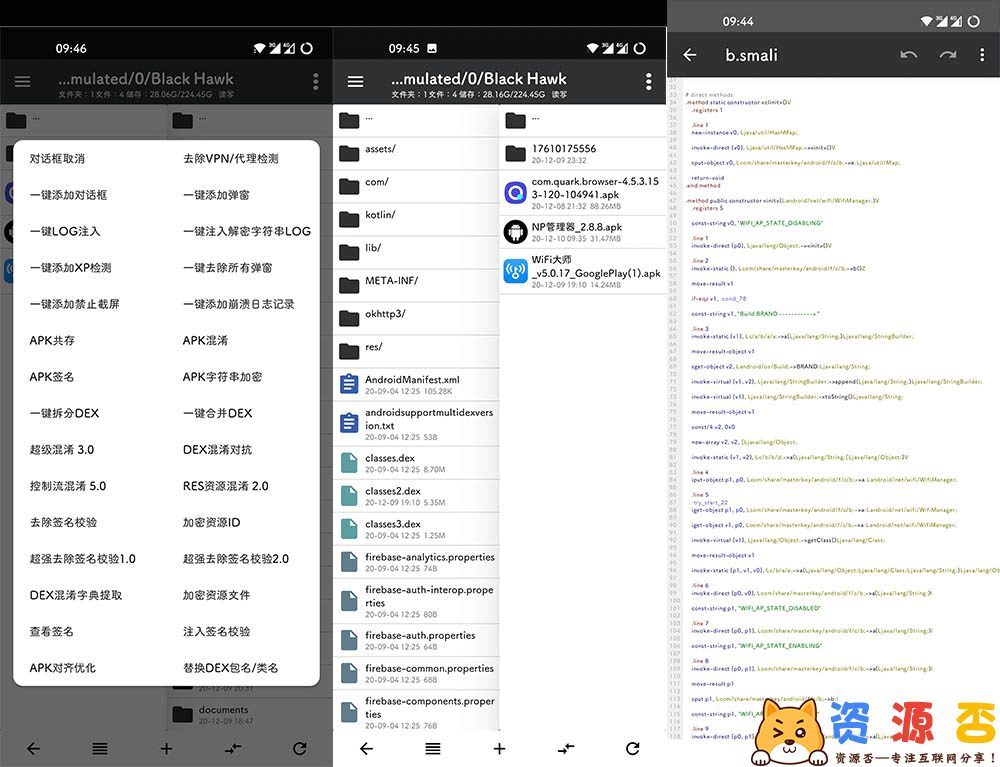Open hamburger menu in middle file manager
This screenshot has width=1000, height=767.
coord(355,81)
